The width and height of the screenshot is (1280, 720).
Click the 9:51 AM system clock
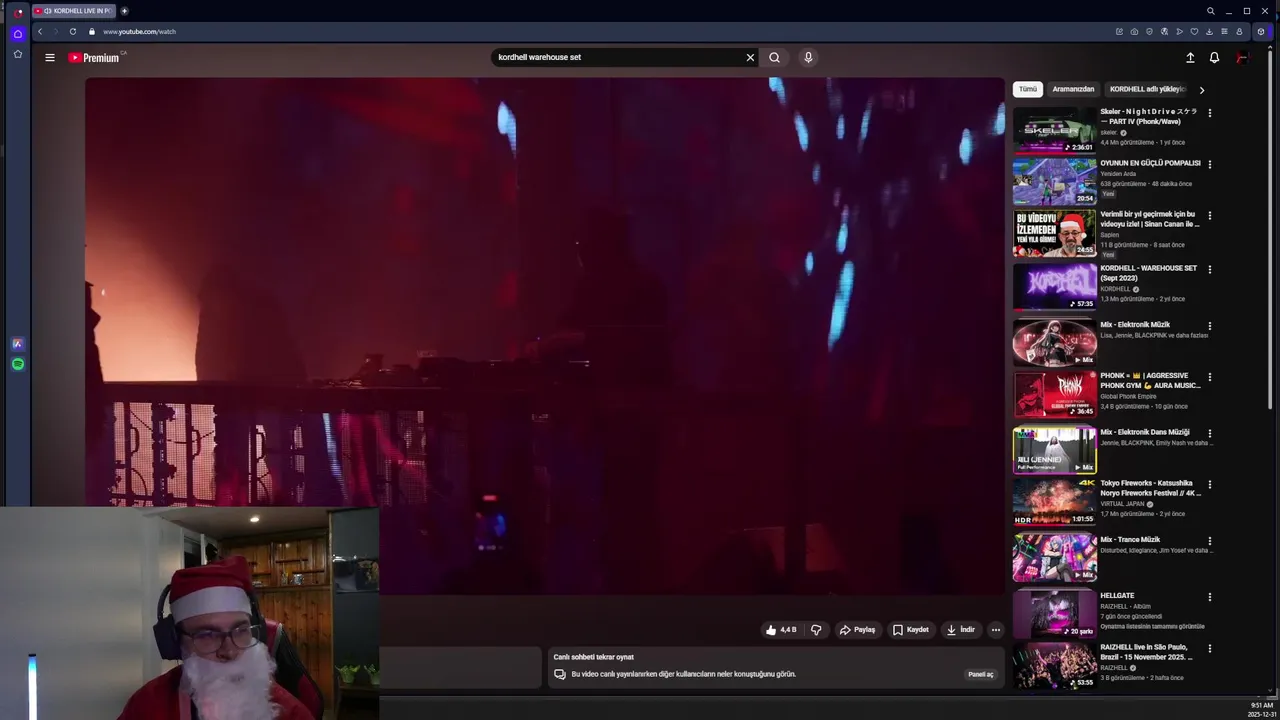click(x=1261, y=705)
